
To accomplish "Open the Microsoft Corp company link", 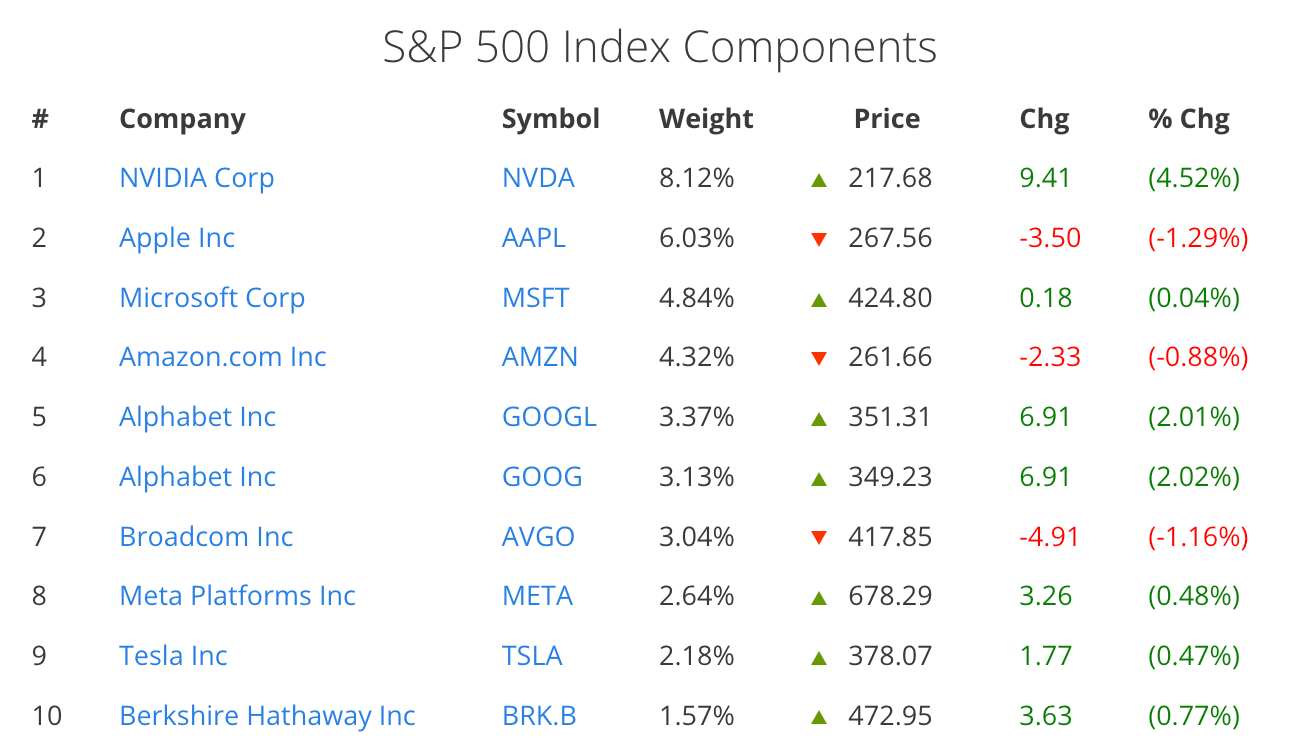I will coord(212,298).
